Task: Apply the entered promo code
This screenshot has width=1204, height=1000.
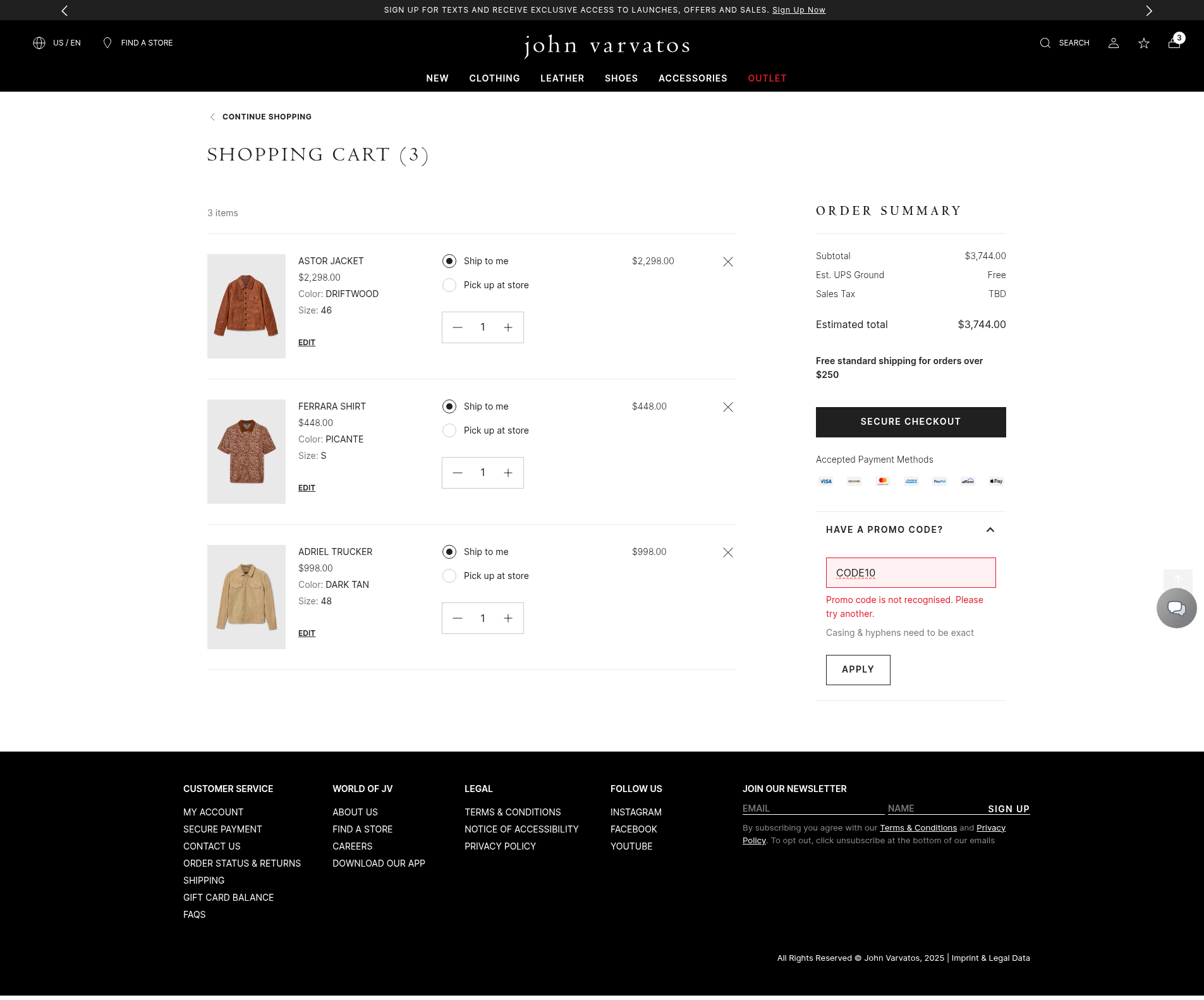Action: [x=858, y=669]
